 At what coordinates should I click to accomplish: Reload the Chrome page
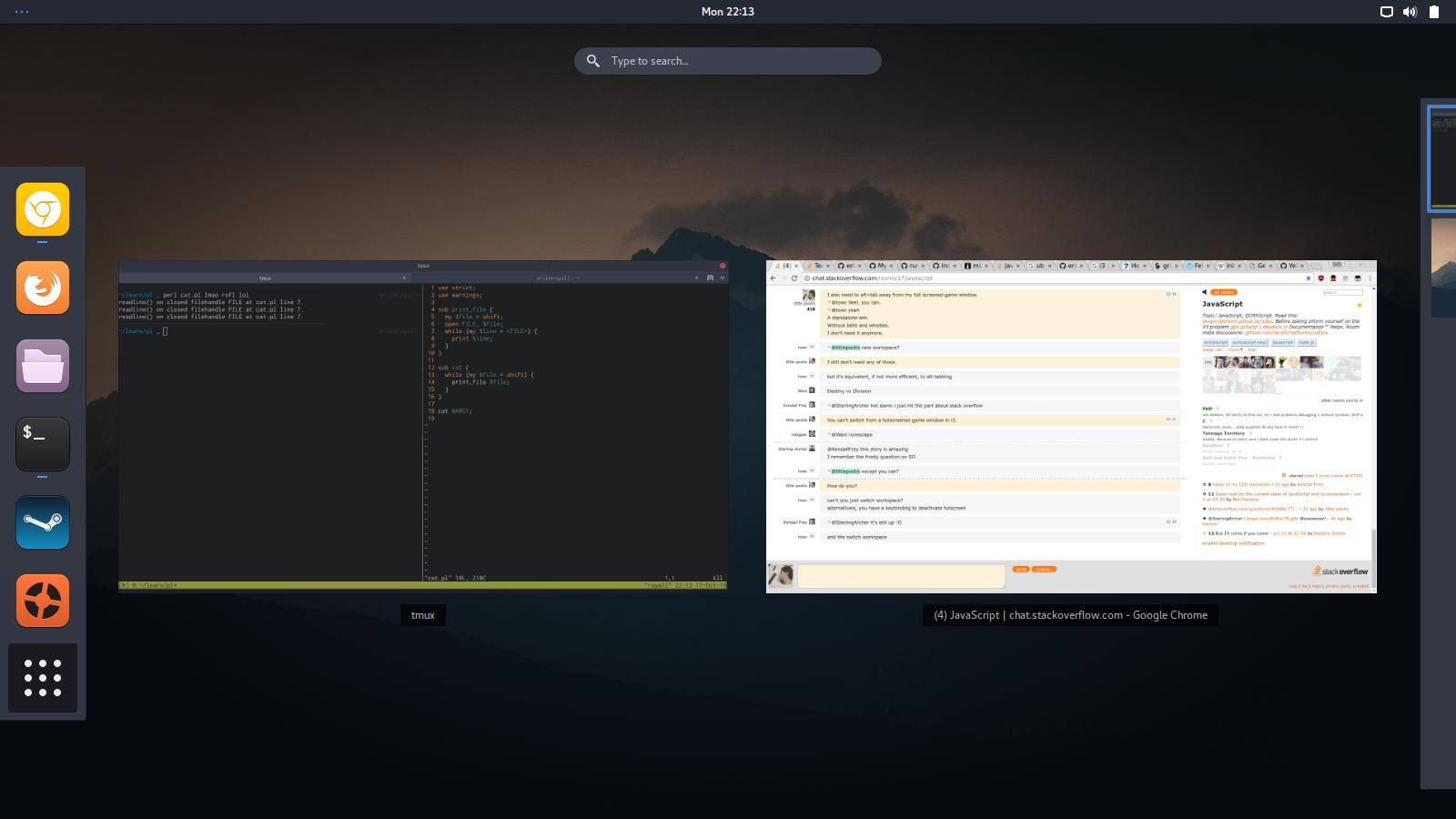click(x=794, y=278)
